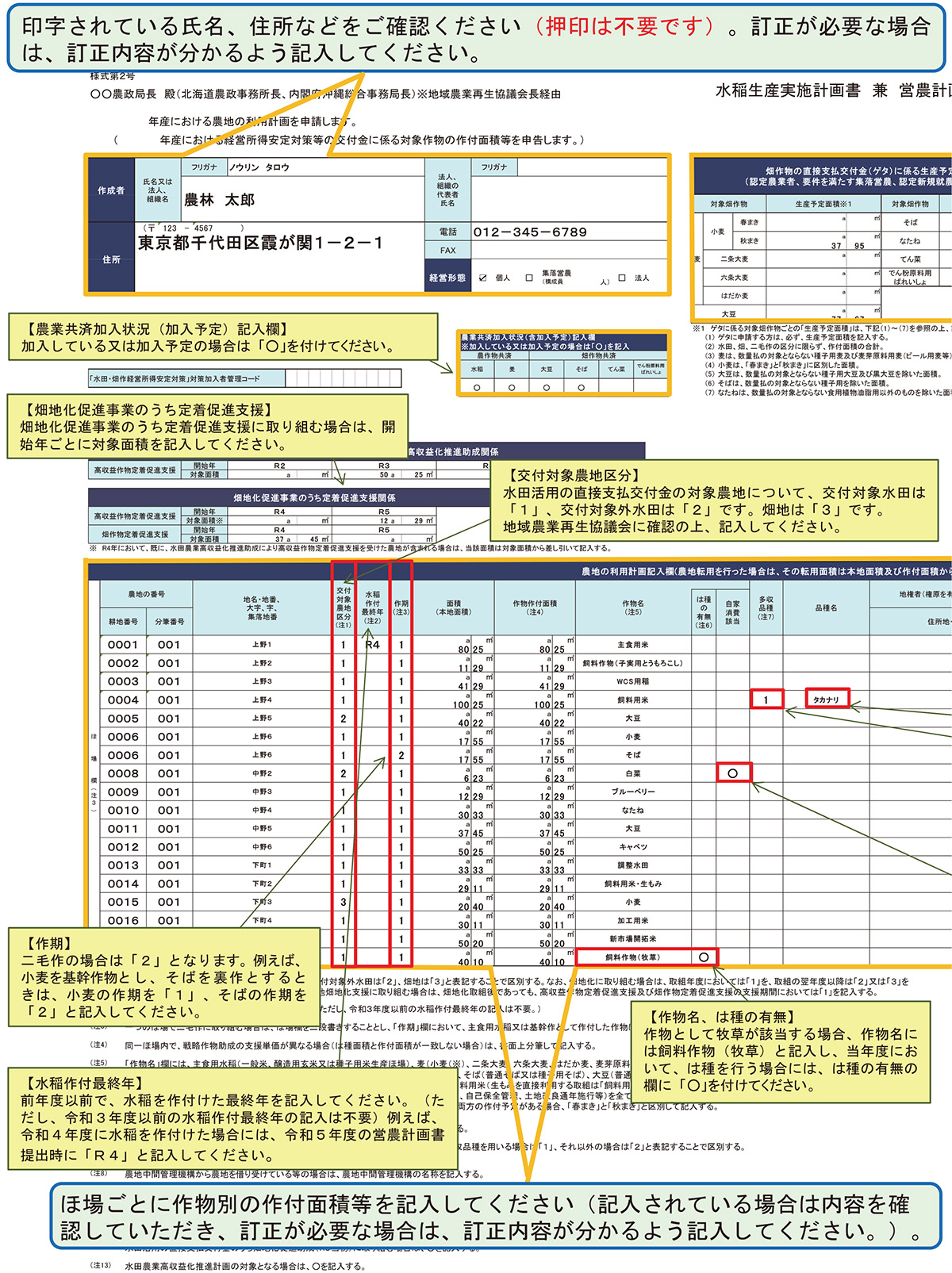
Task: Select the circle mark under 麦 in 農作物共済
Action: tap(512, 387)
